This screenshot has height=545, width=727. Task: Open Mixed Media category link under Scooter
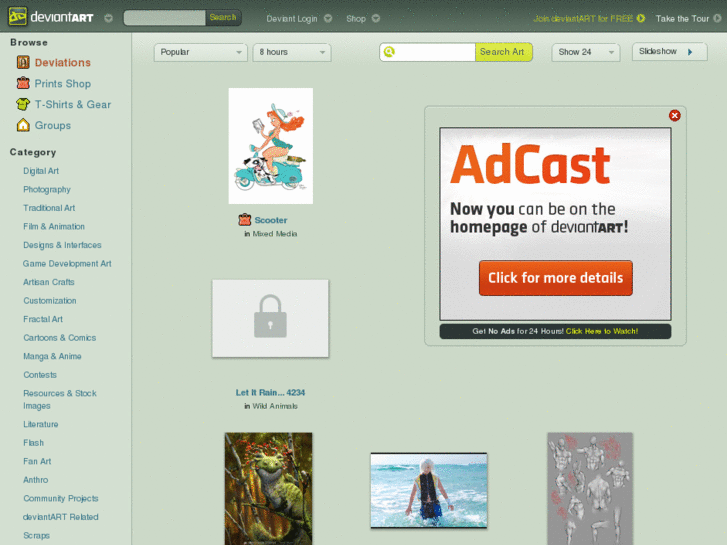[x=274, y=234]
